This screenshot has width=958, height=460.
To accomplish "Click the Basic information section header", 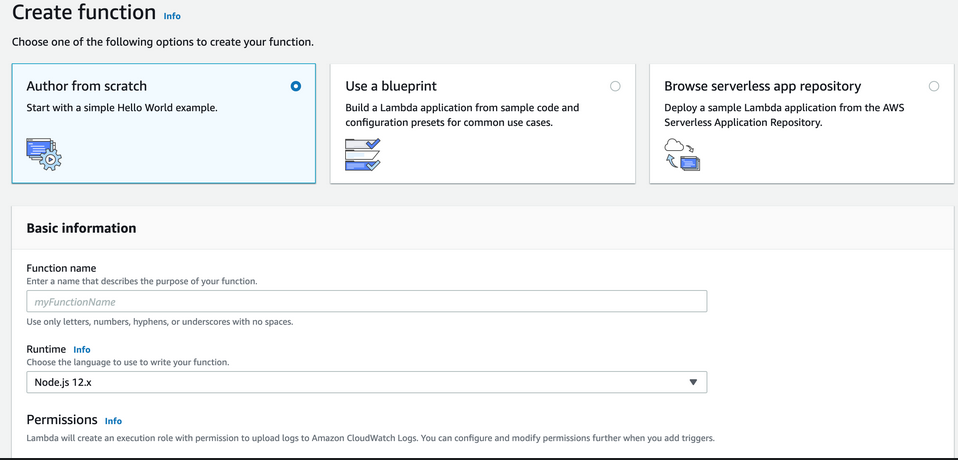I will pyautogui.click(x=81, y=228).
